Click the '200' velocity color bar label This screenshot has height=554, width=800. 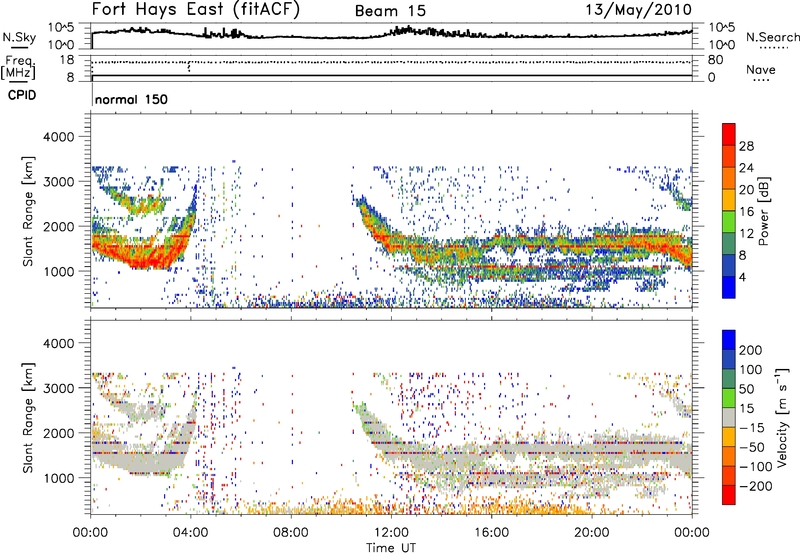click(751, 350)
